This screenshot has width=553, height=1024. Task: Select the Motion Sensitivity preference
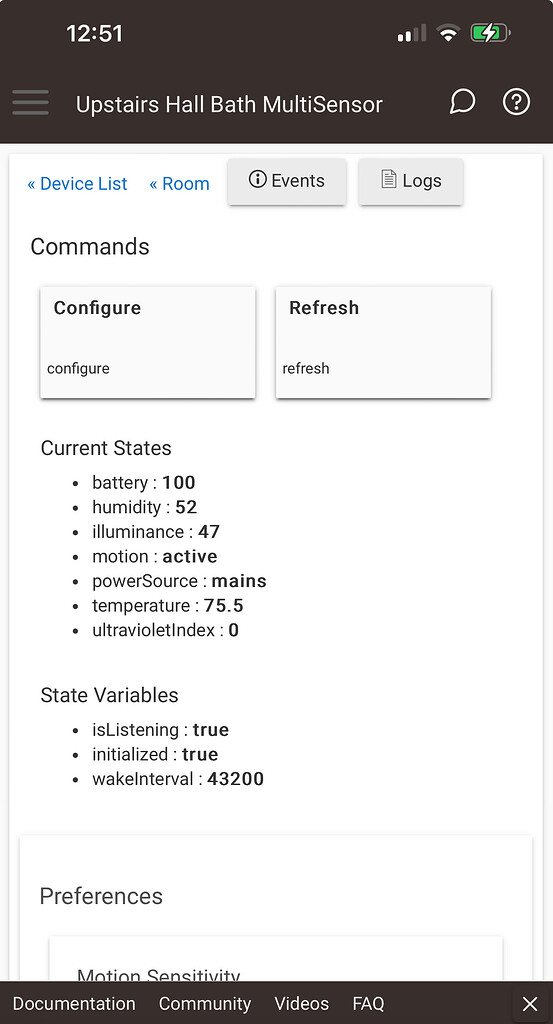tap(159, 976)
